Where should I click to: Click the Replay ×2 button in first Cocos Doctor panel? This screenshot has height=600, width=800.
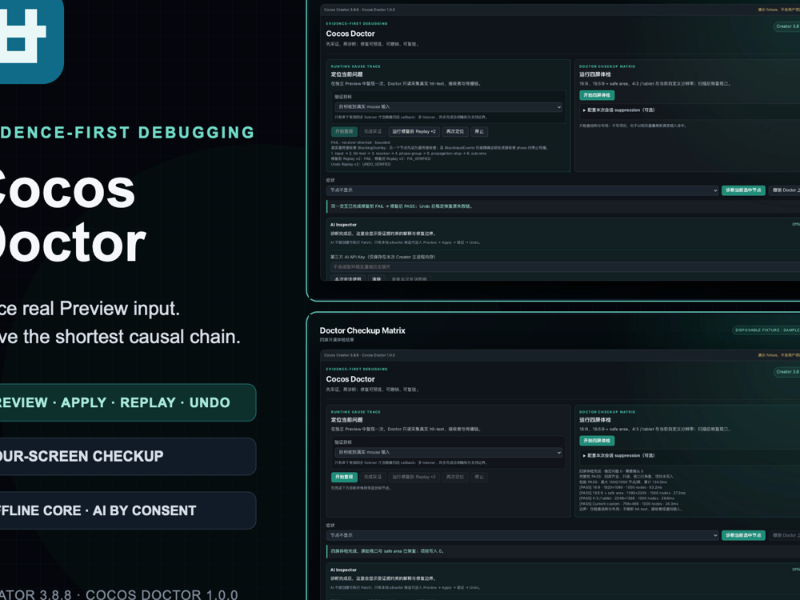click(414, 132)
